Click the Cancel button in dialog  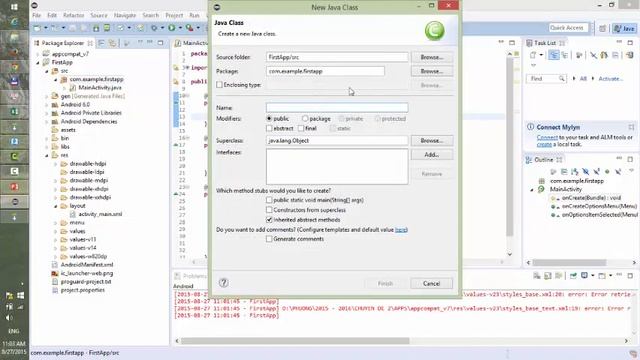click(431, 283)
